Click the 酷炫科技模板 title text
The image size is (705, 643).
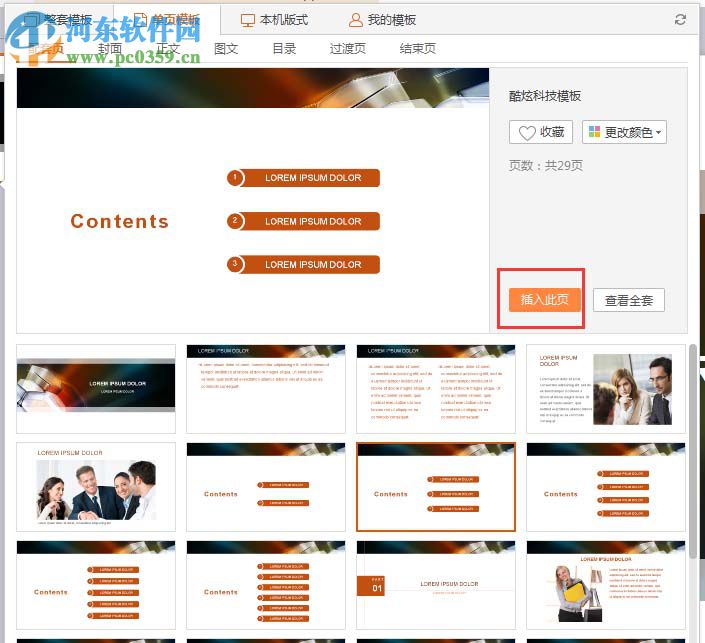(545, 96)
